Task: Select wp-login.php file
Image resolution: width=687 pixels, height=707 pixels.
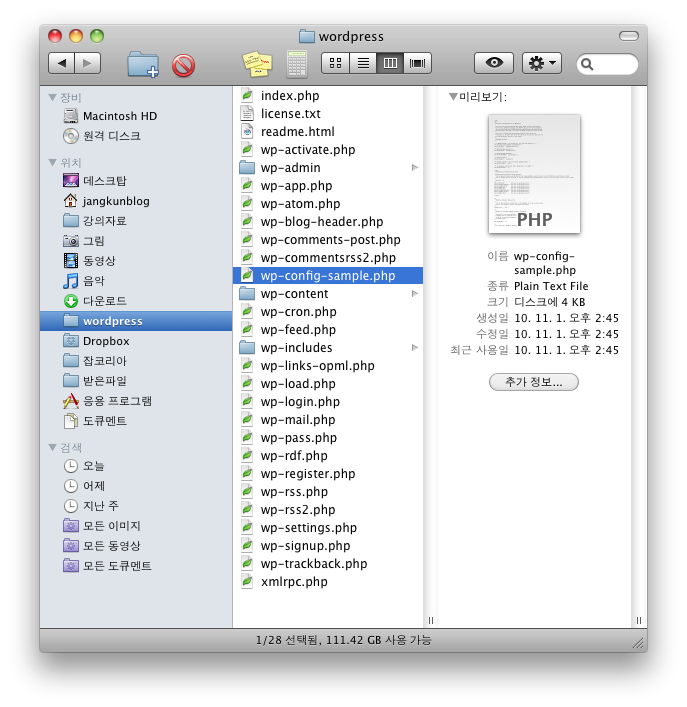Action: click(x=328, y=402)
